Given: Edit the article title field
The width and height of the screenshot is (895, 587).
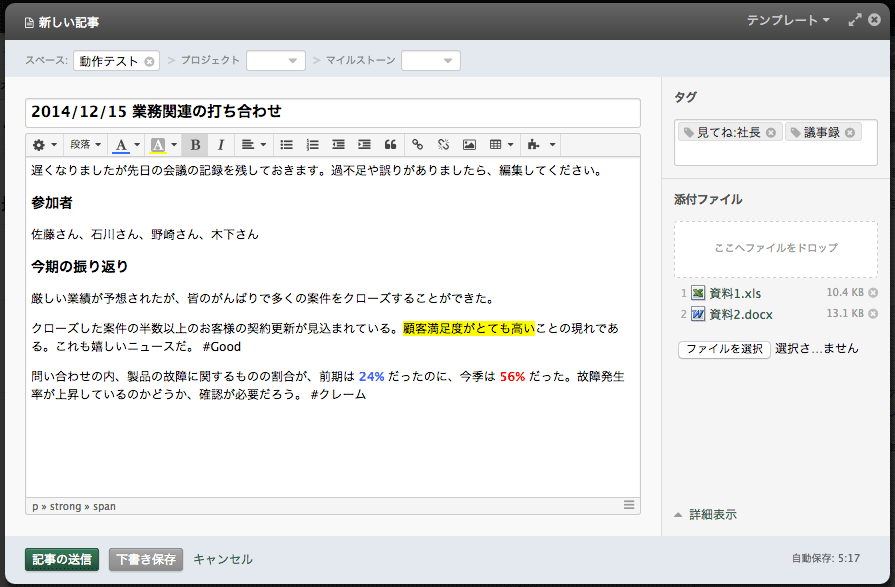Looking at the screenshot, I should (333, 112).
